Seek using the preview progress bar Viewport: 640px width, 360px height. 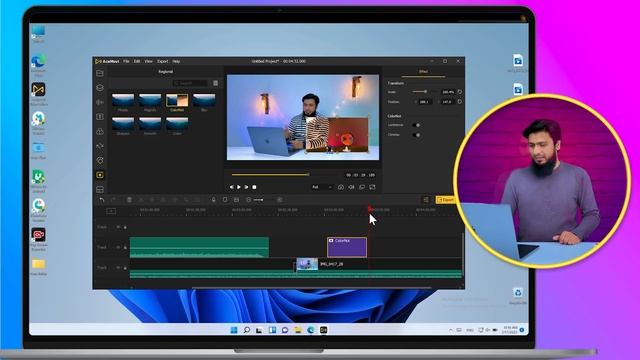tap(284, 175)
